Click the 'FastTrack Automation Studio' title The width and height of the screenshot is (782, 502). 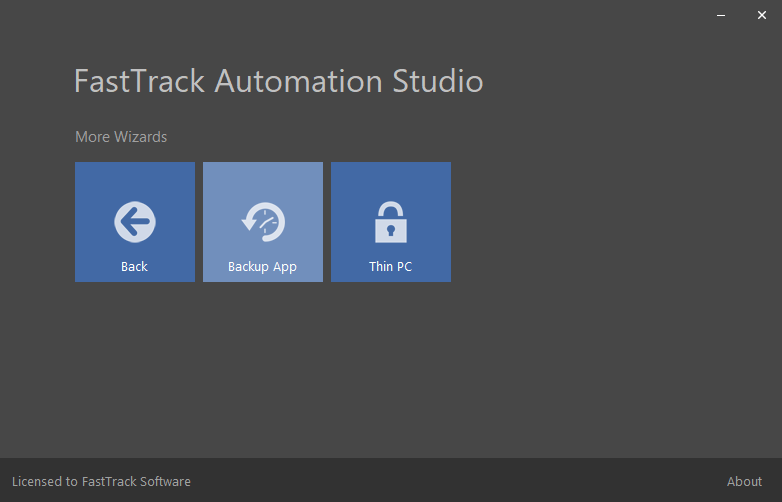(279, 81)
